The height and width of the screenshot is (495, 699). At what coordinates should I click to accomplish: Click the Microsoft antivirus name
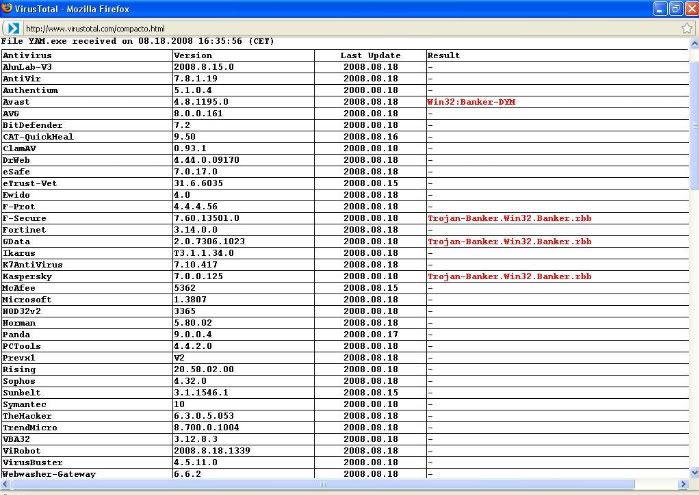pyautogui.click(x=27, y=299)
